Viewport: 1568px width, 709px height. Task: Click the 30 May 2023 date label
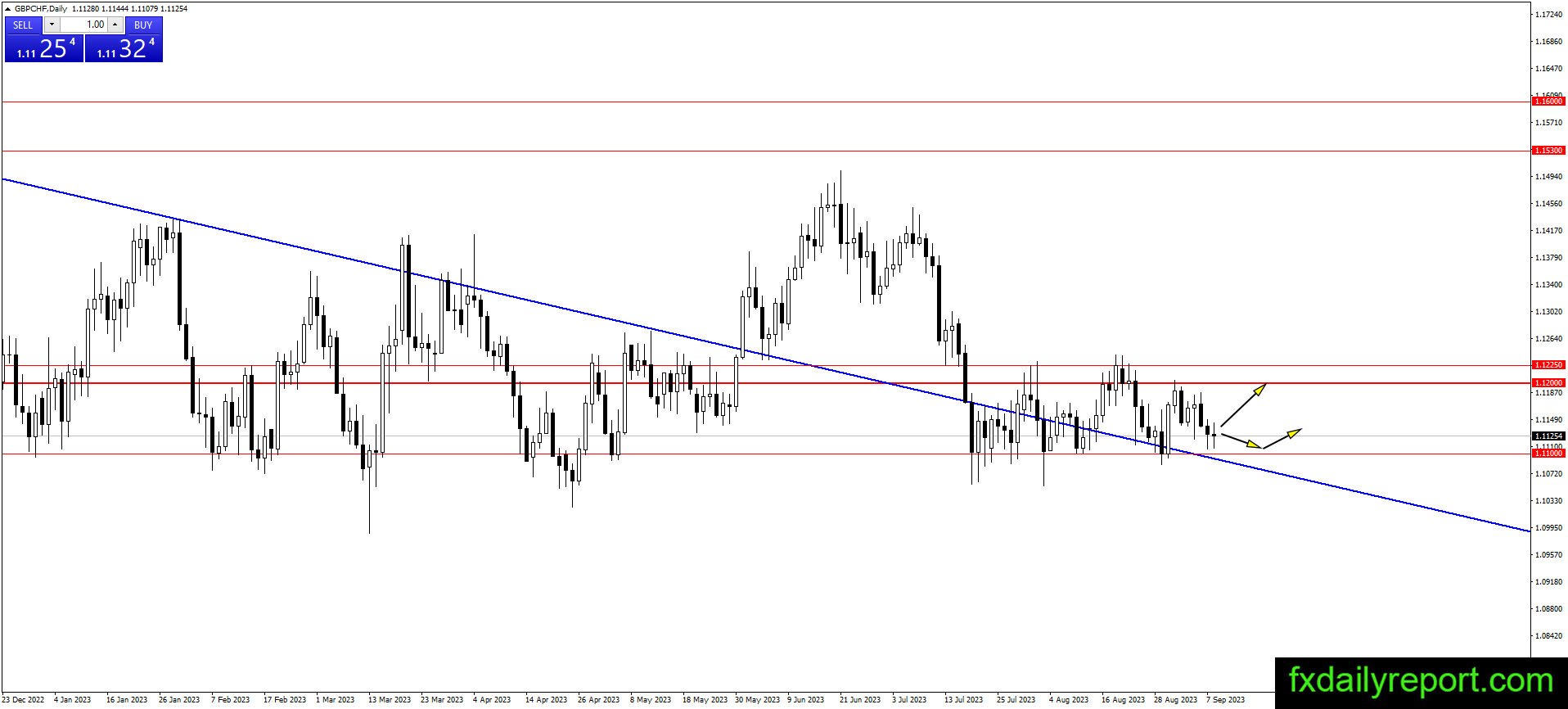point(757,700)
